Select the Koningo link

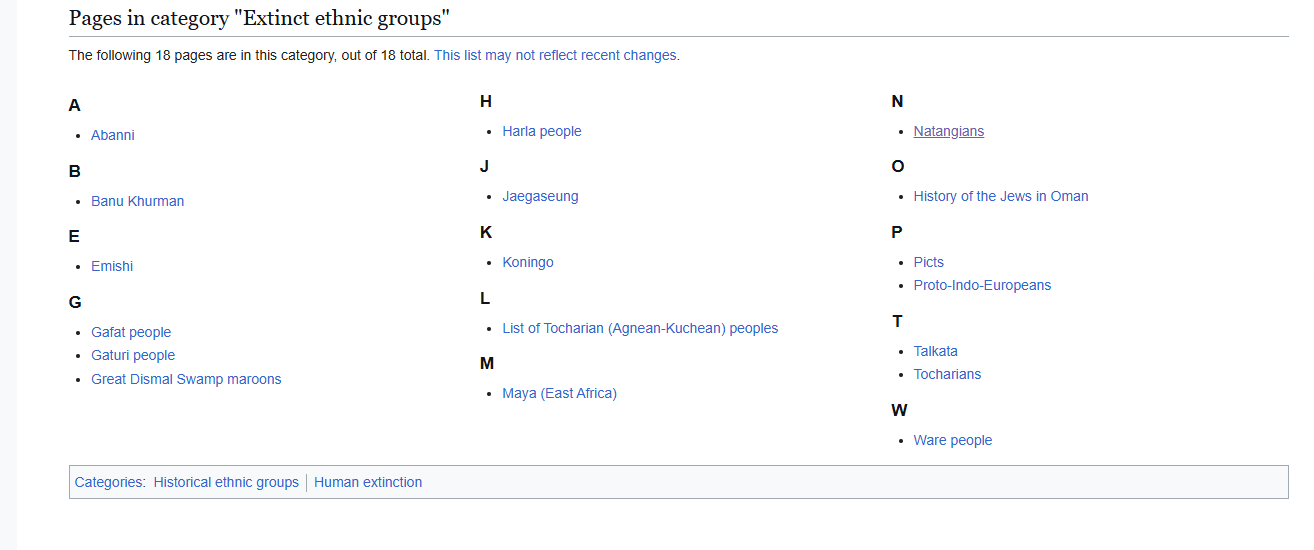[x=528, y=262]
